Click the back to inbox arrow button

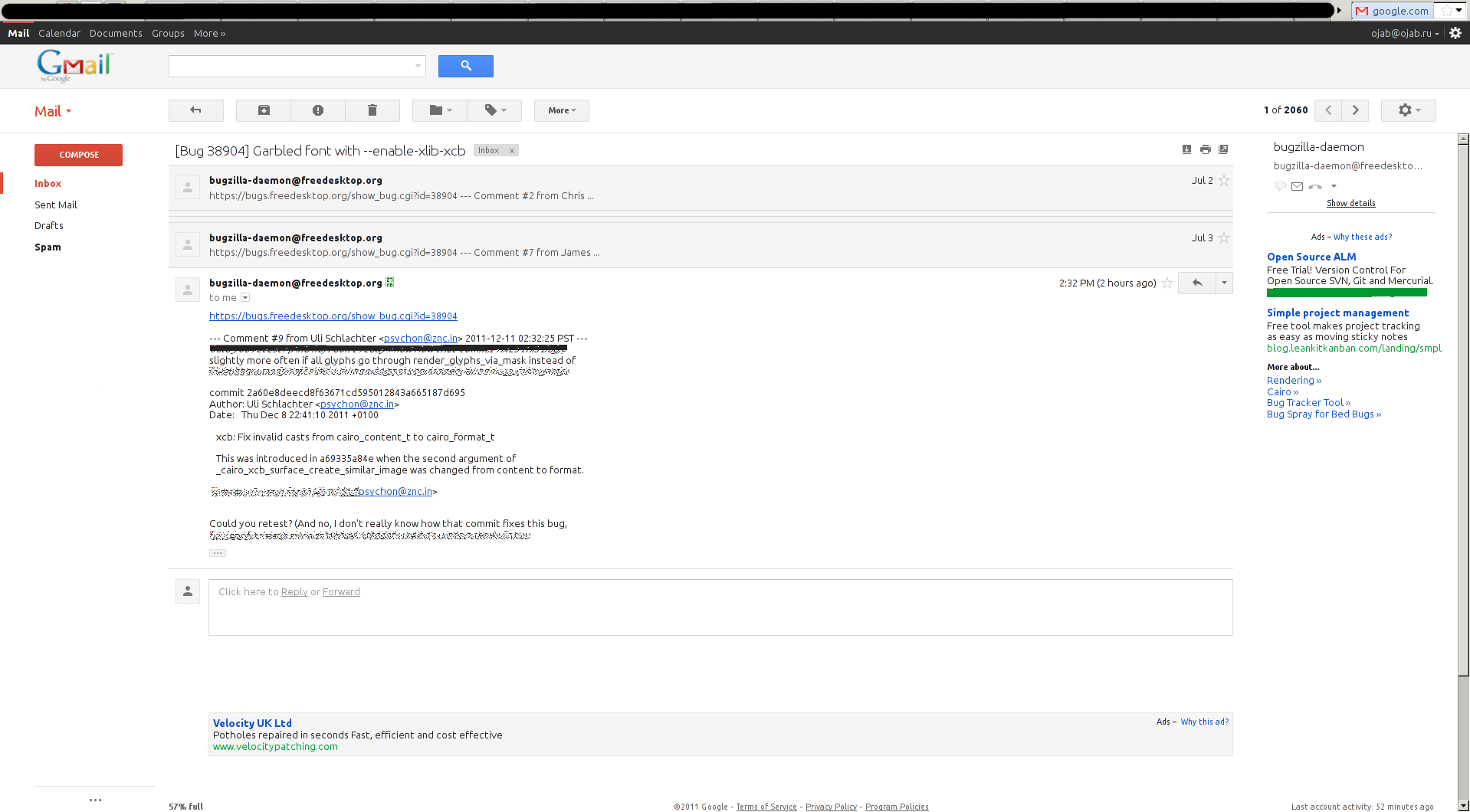pos(195,110)
